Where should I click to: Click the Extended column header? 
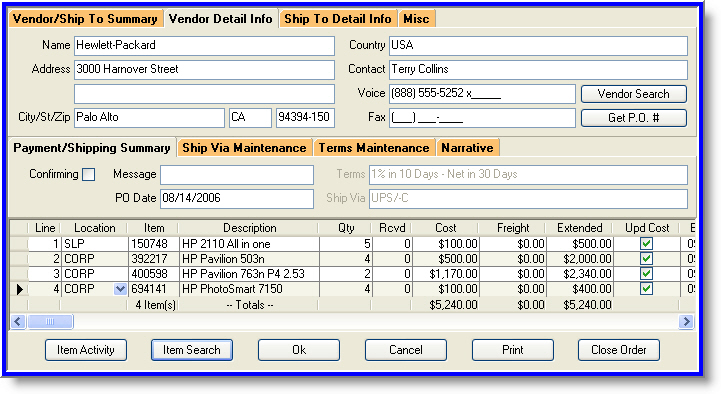tap(579, 228)
